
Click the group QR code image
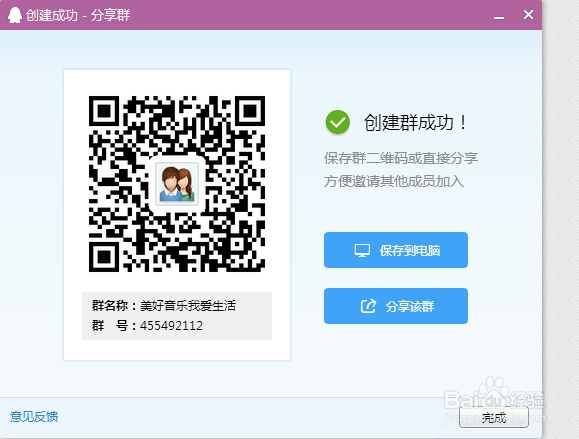(177, 184)
